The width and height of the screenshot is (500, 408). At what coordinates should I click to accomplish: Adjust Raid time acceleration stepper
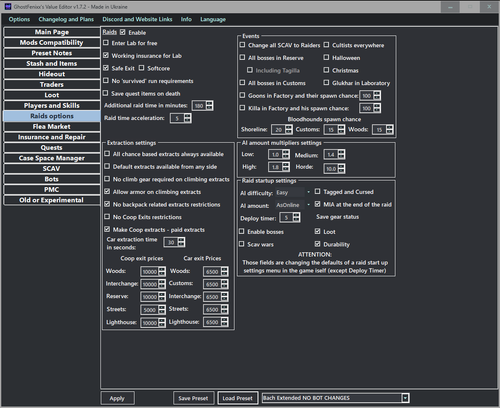(x=188, y=118)
